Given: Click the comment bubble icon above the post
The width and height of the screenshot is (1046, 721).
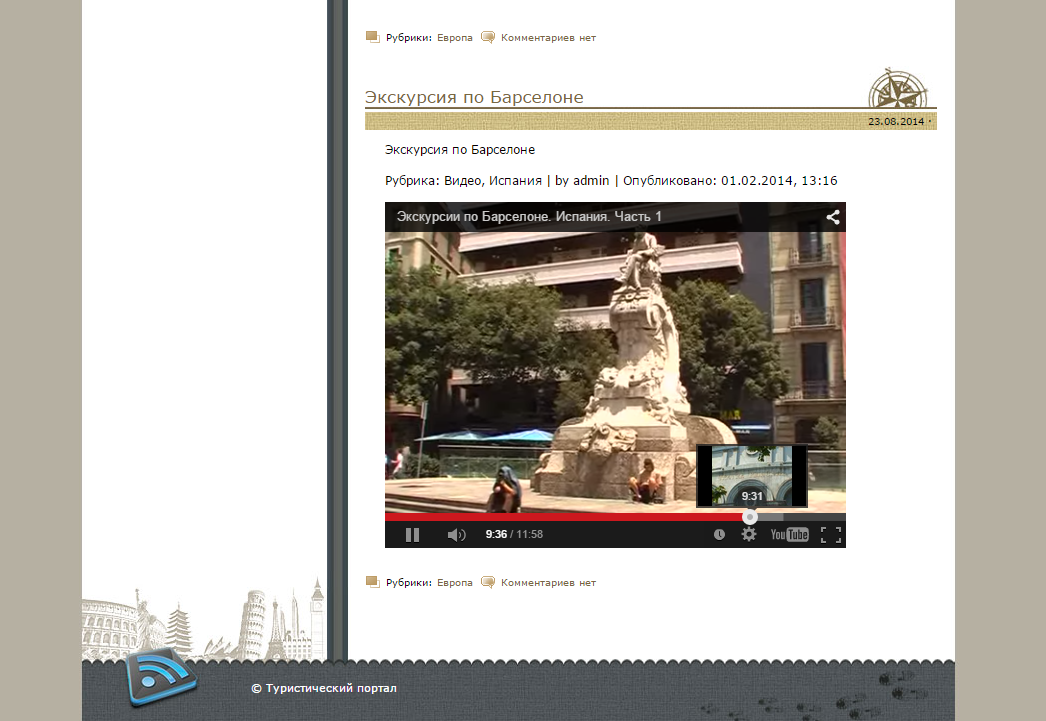Looking at the screenshot, I should tap(488, 37).
